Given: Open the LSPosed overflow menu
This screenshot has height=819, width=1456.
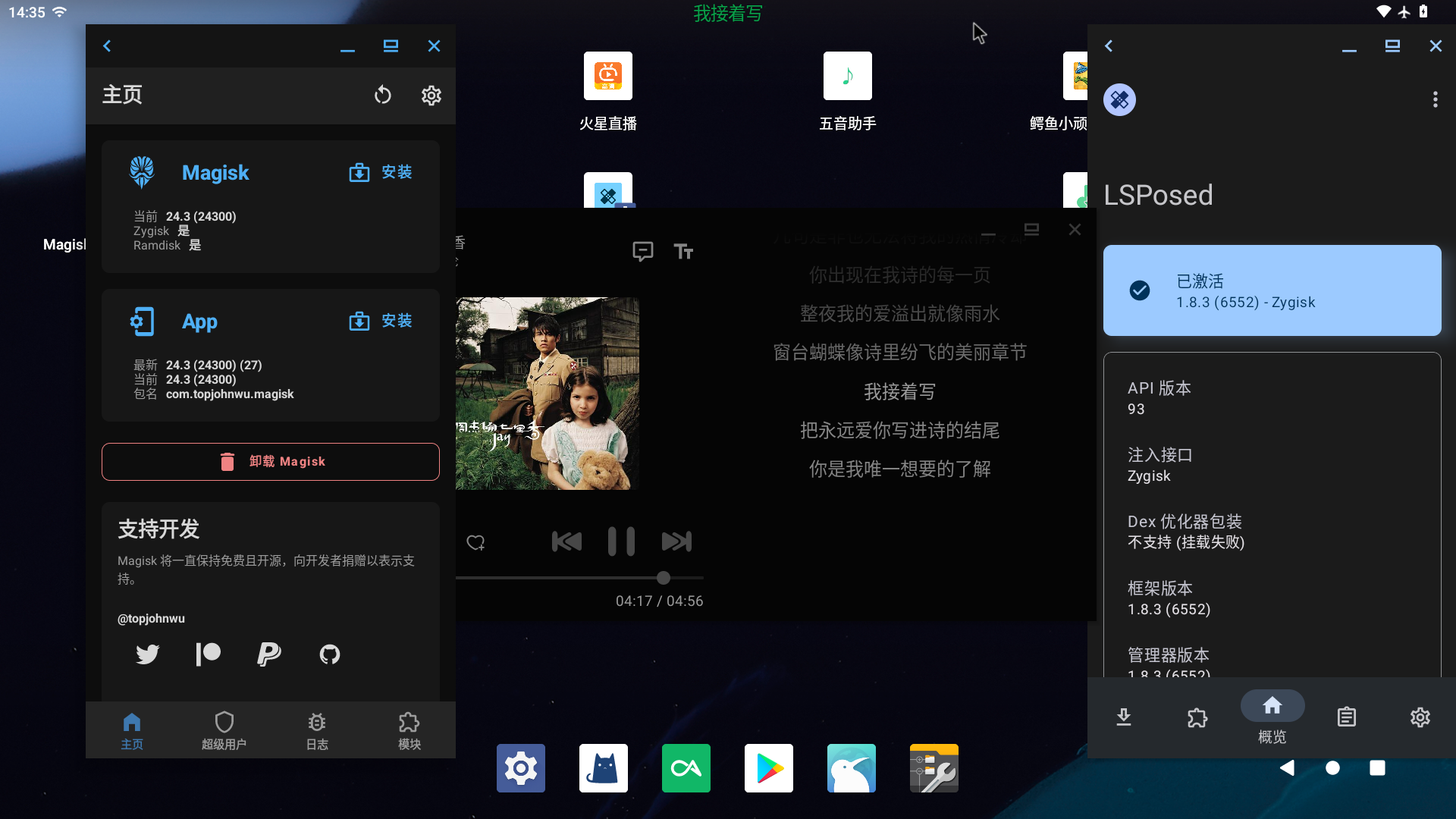Looking at the screenshot, I should (1435, 99).
